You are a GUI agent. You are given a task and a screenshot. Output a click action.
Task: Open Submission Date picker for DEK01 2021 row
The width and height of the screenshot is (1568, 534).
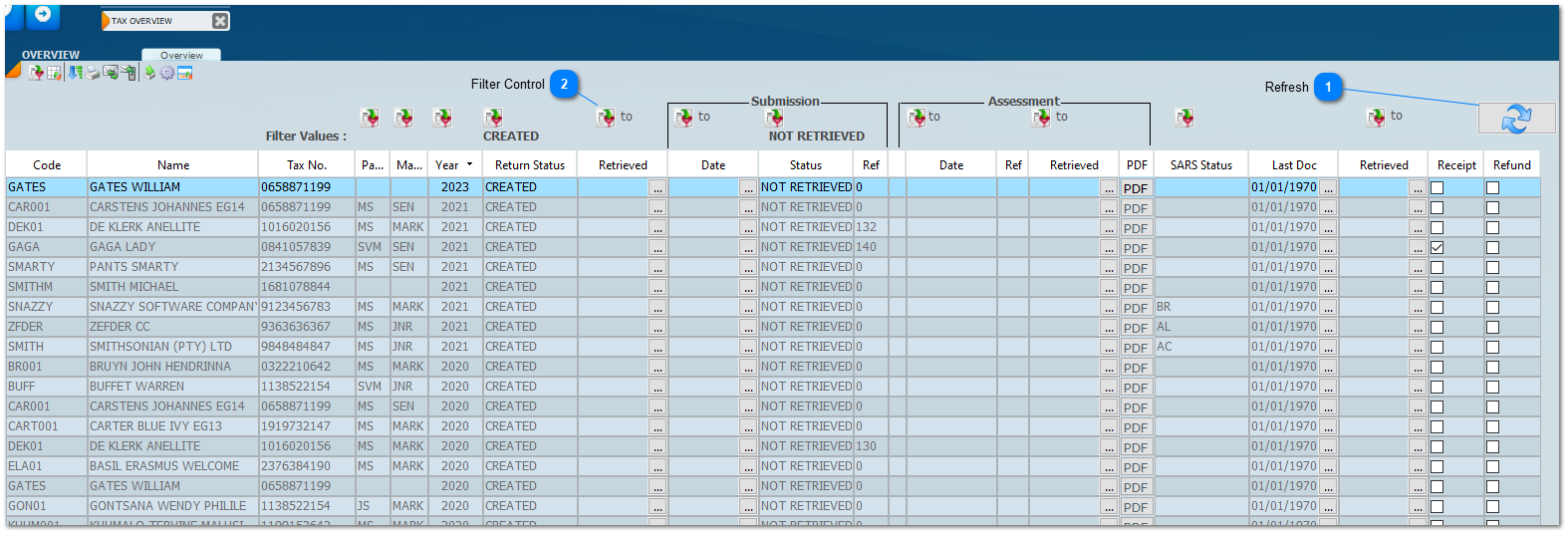click(747, 228)
